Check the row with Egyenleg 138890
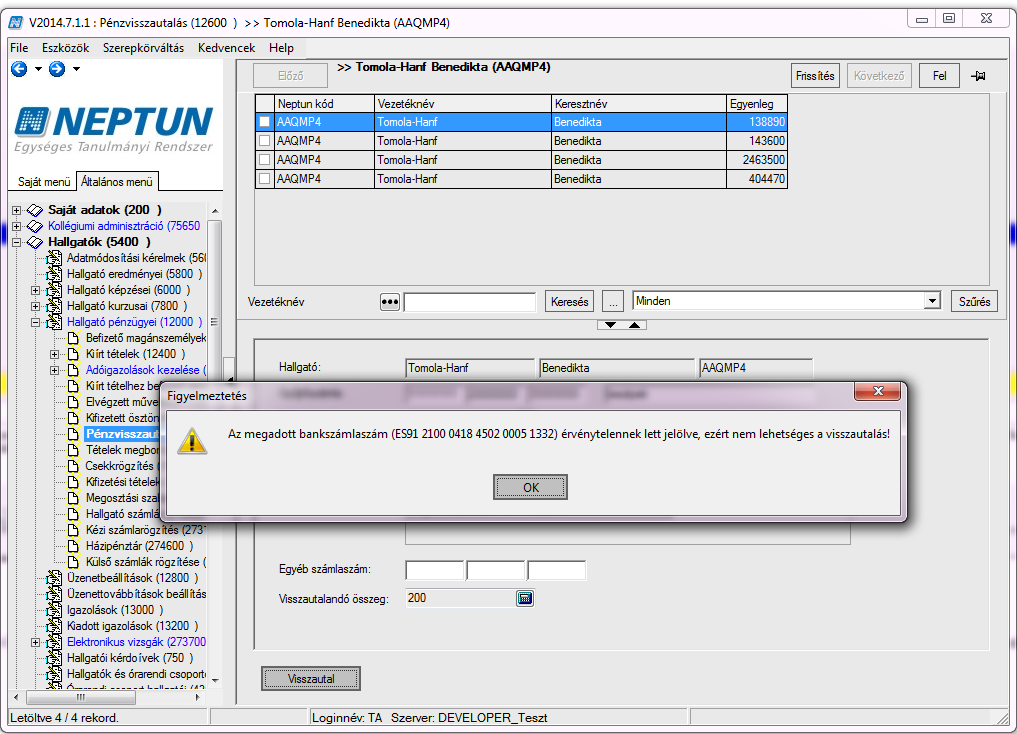Image resolution: width=1017 pixels, height=734 pixels. click(265, 121)
